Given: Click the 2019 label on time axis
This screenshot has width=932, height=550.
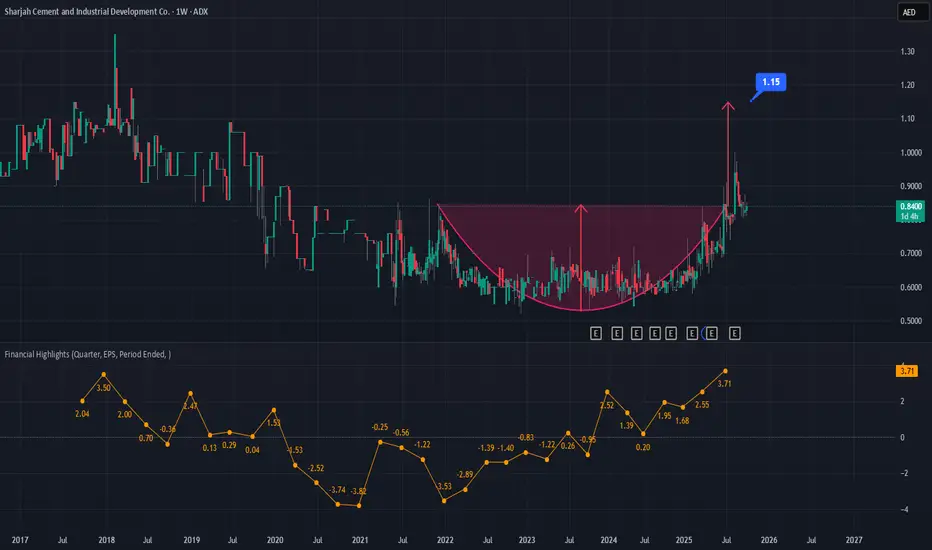Looking at the screenshot, I should click(x=191, y=540).
